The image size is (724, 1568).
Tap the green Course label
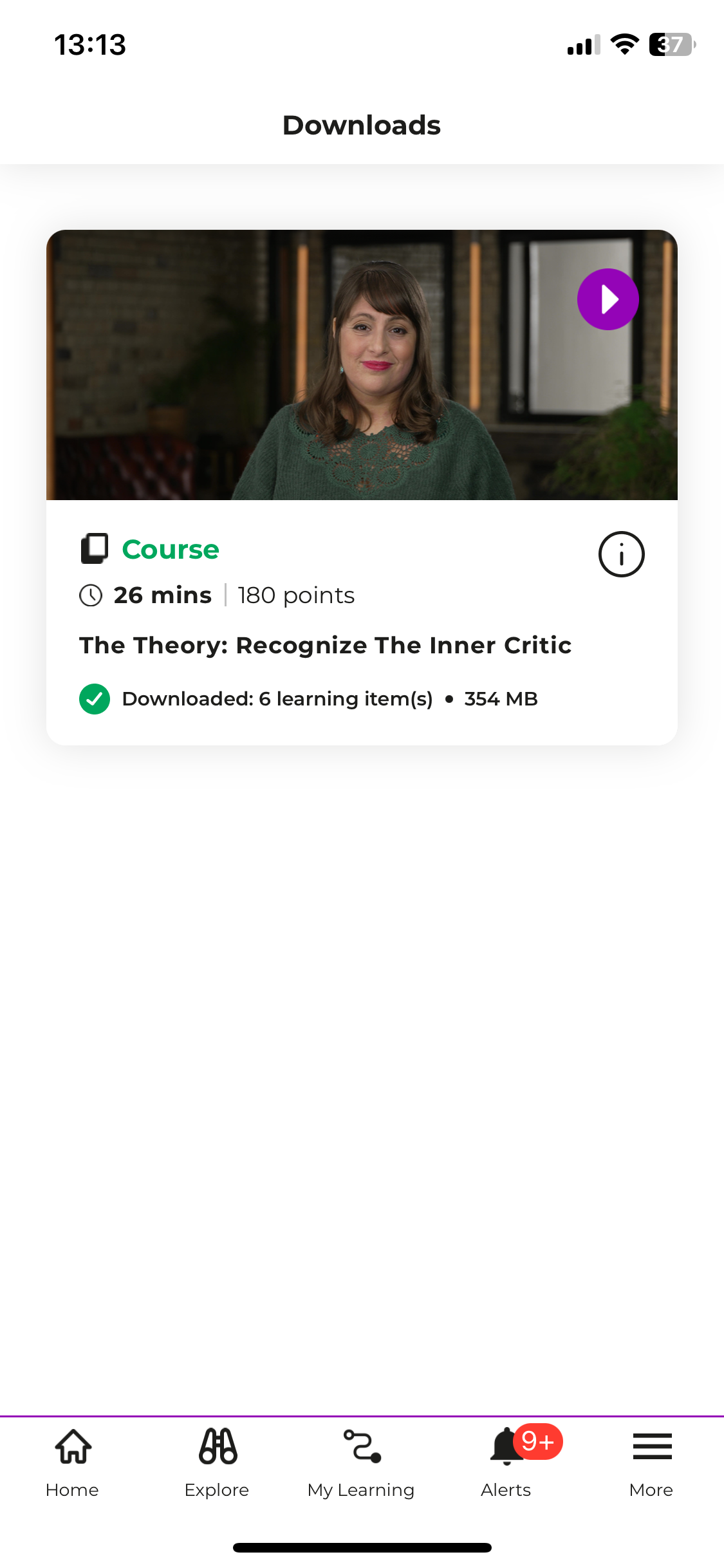[171, 550]
